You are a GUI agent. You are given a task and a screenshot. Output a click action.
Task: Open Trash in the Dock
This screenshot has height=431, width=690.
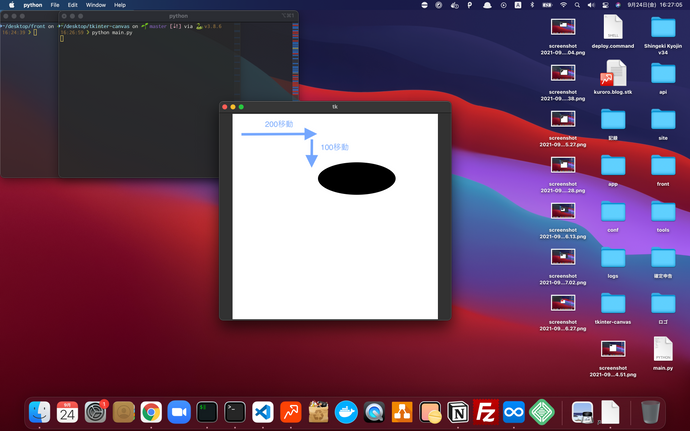coord(650,413)
